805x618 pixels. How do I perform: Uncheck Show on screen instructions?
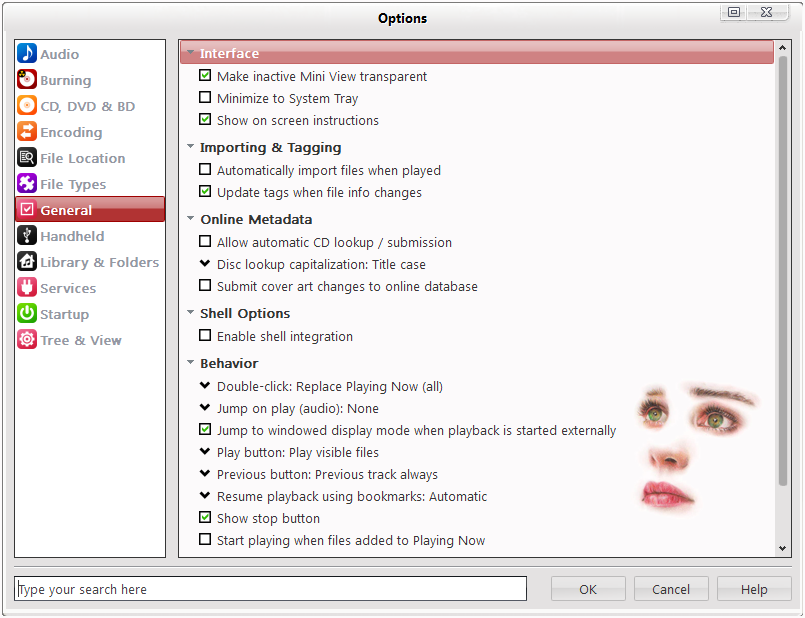coord(205,120)
